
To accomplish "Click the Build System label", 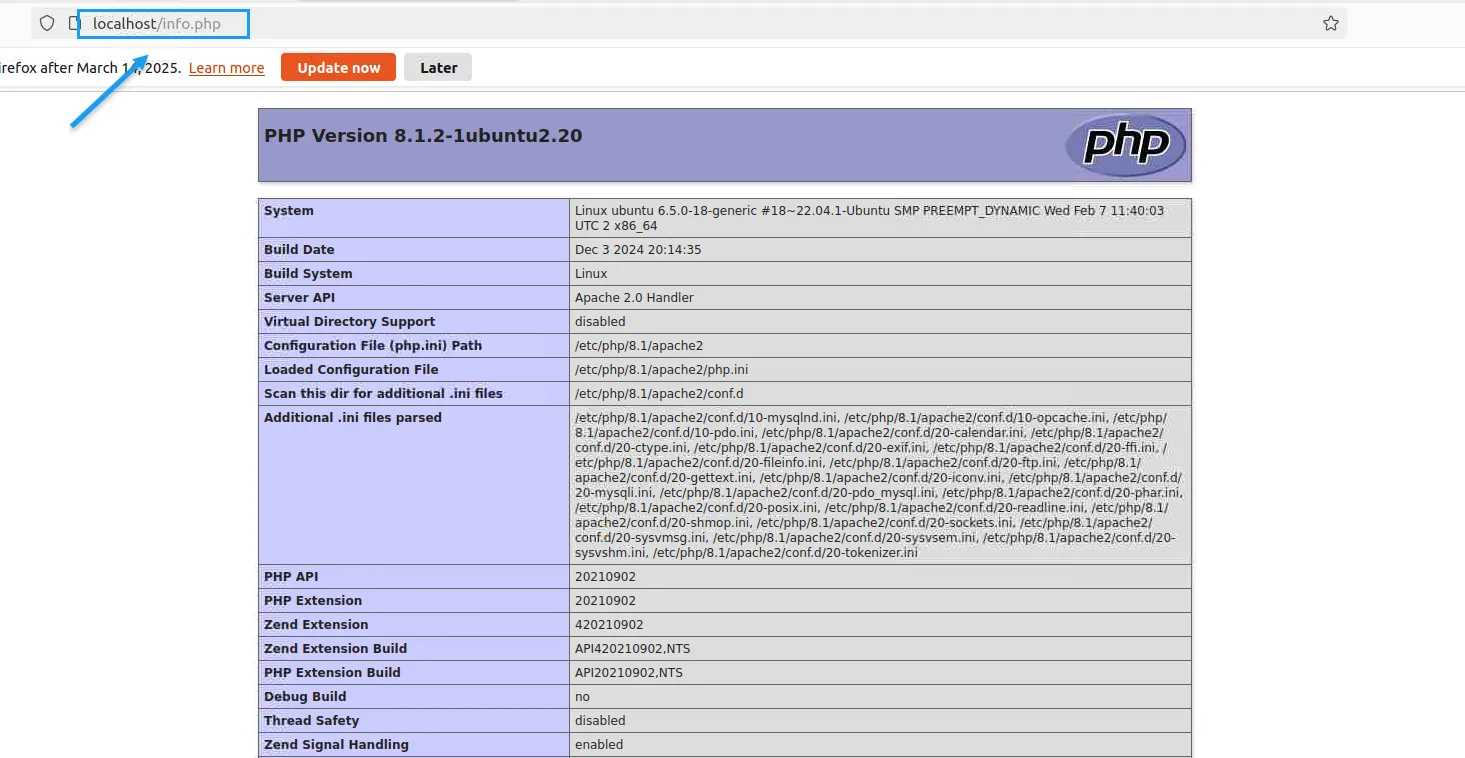I will (308, 274).
